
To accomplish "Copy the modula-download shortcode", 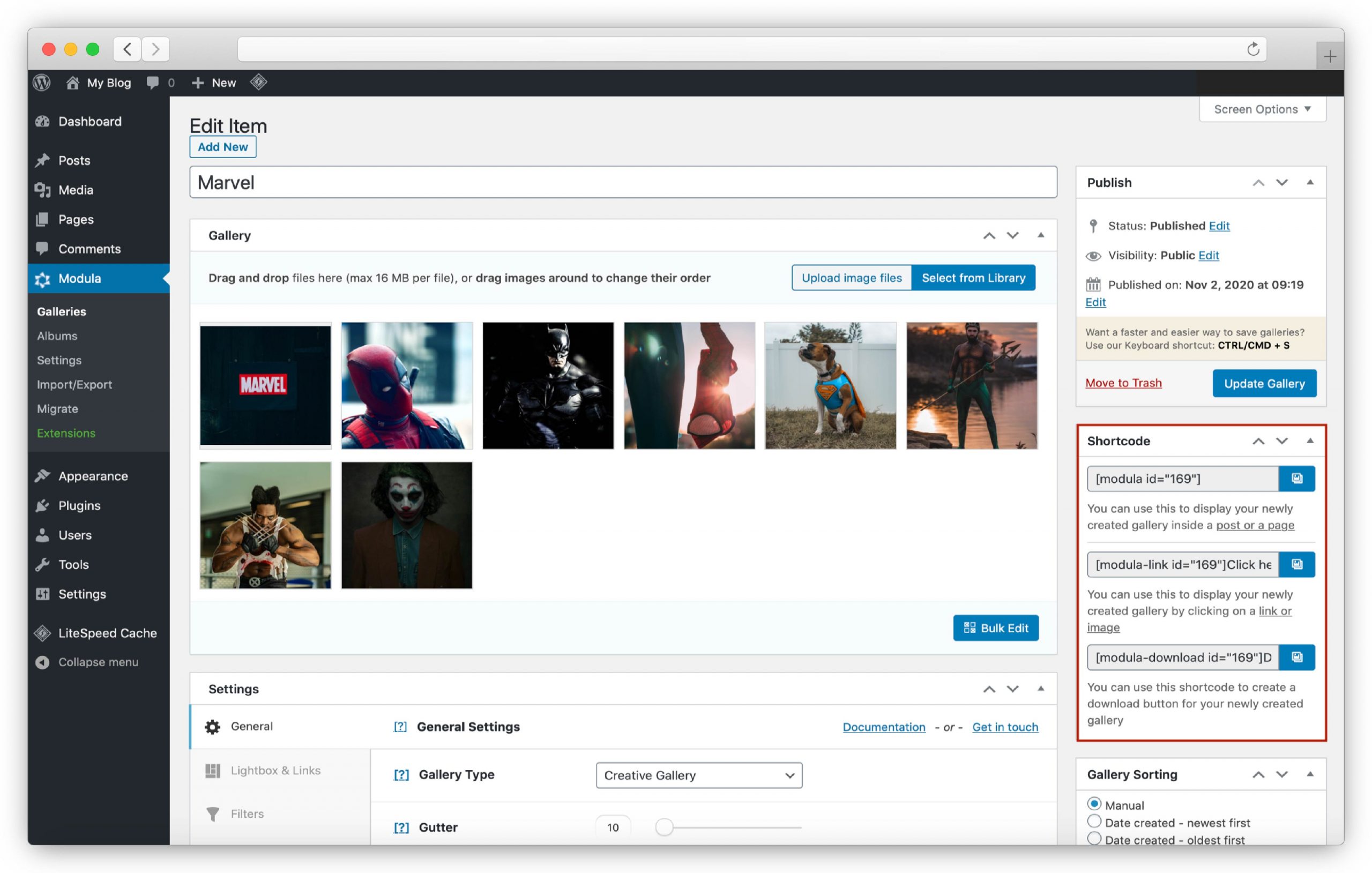I will [1296, 657].
